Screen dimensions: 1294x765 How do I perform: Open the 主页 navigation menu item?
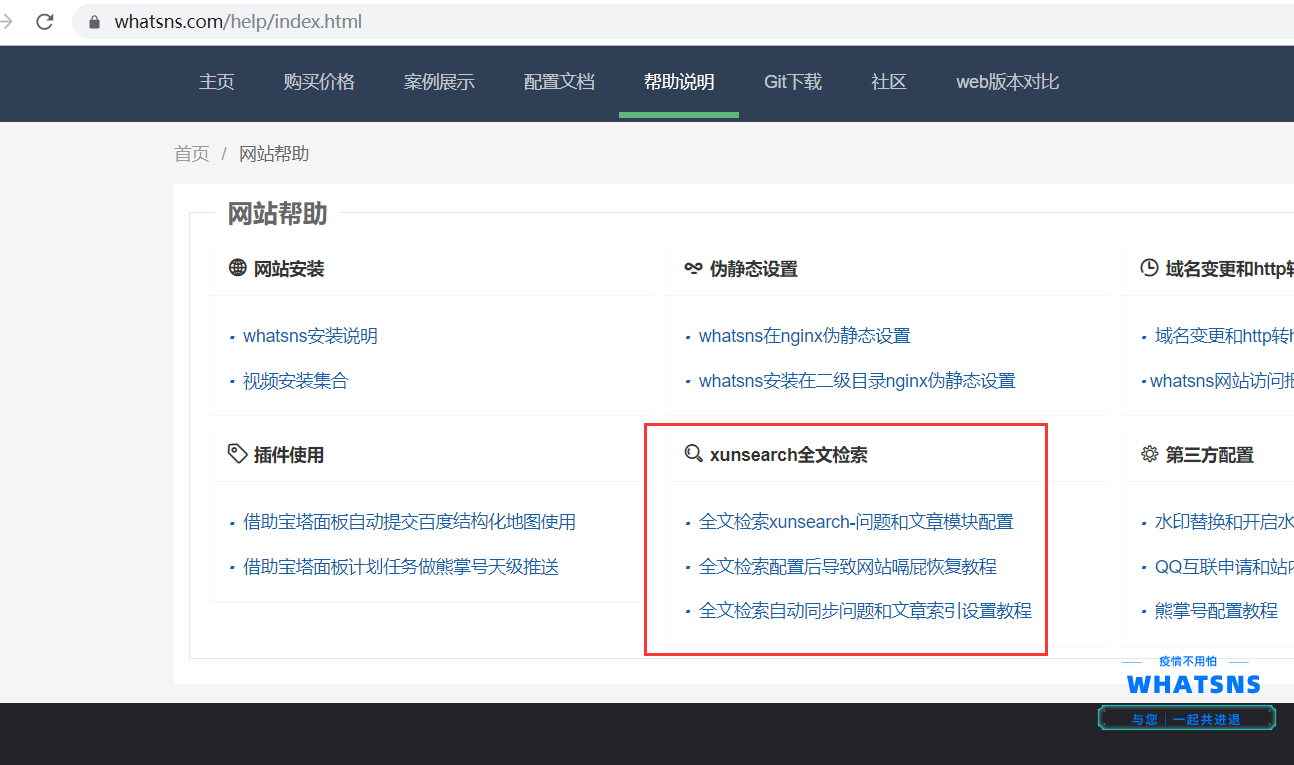tap(216, 82)
